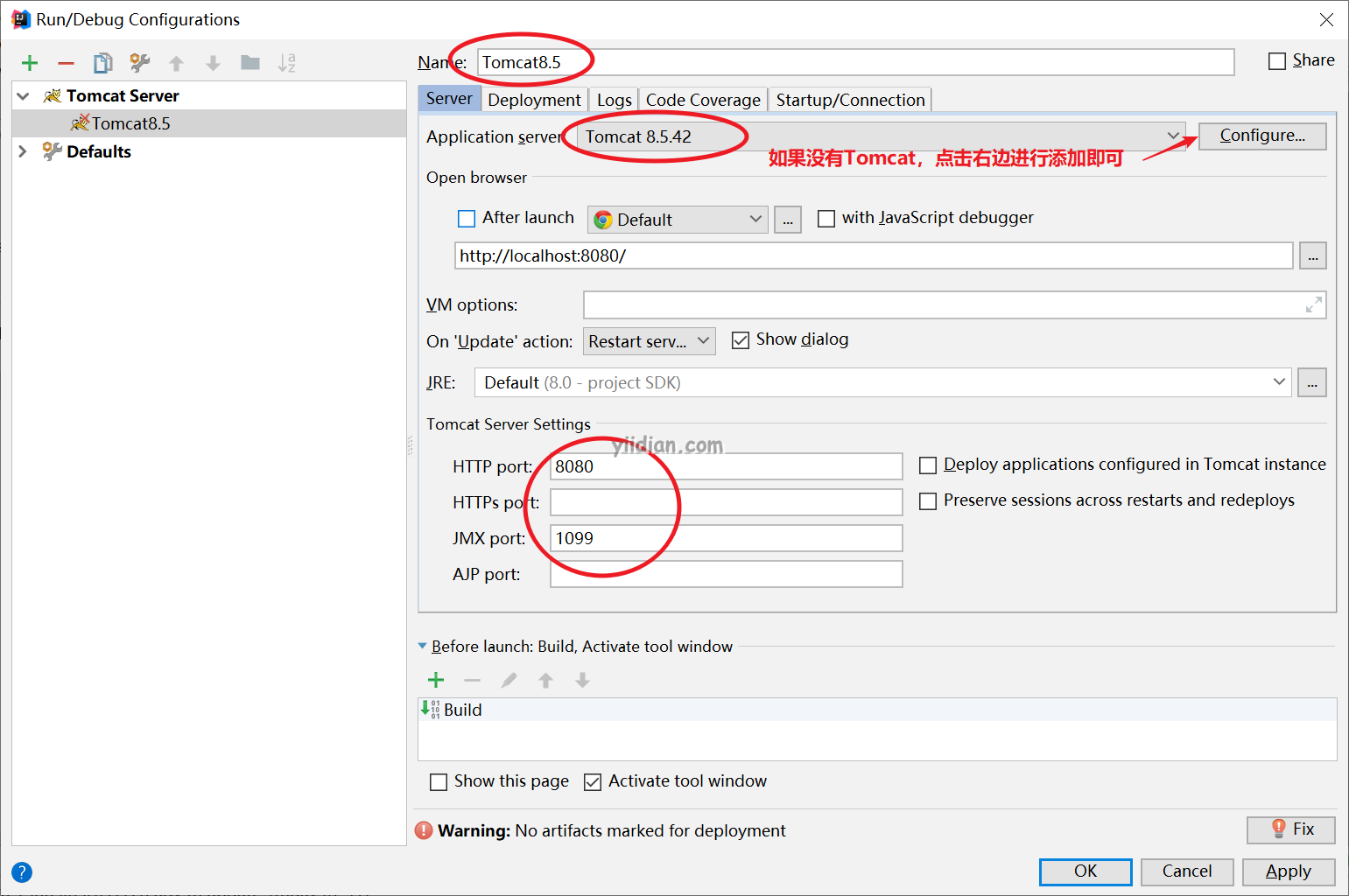1349x896 pixels.
Task: Expand the VM options field
Action: 1313,304
